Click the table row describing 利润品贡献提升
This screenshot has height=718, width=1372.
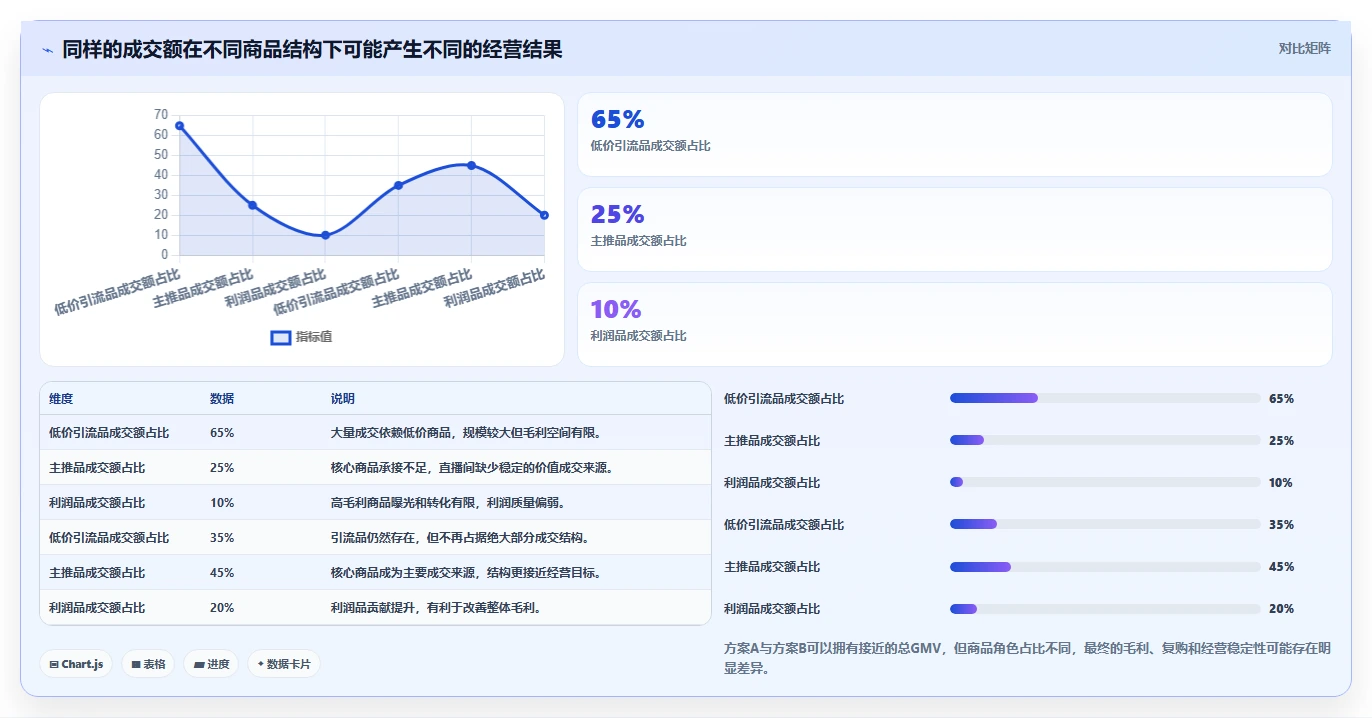coord(375,608)
